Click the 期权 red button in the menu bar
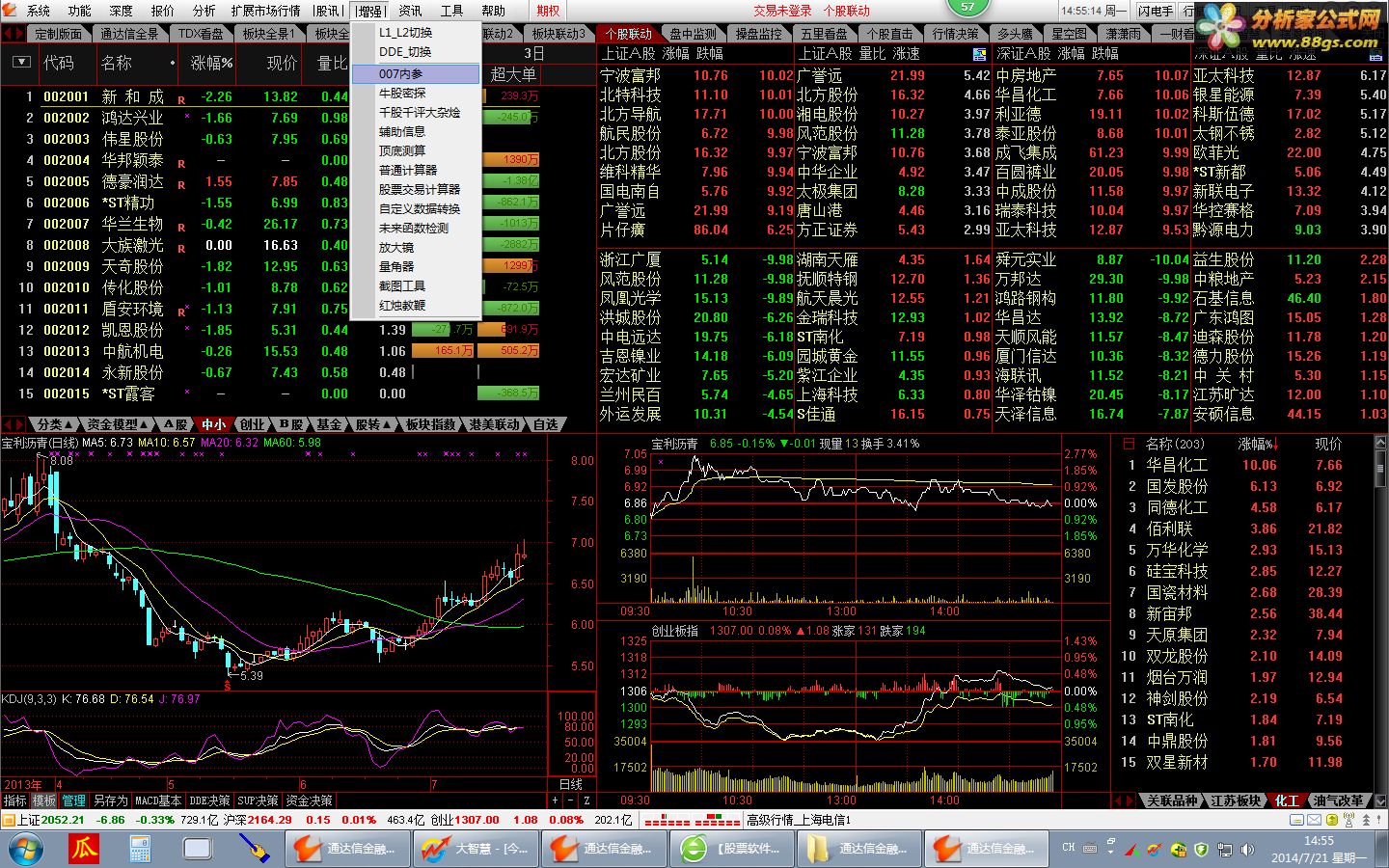Screen dimensions: 1389x868 [548, 11]
